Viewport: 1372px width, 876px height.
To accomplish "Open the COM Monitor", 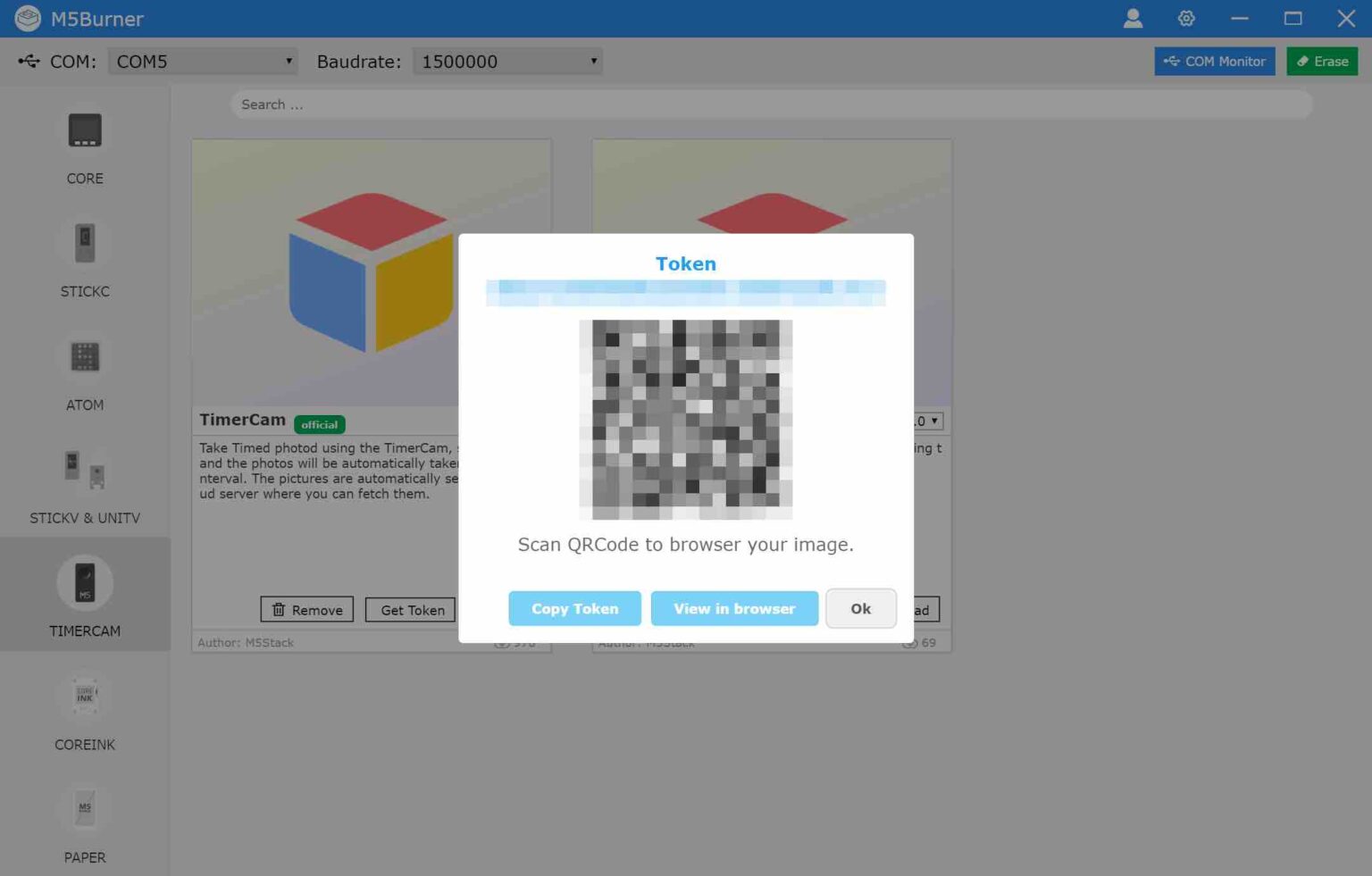I will 1214,61.
